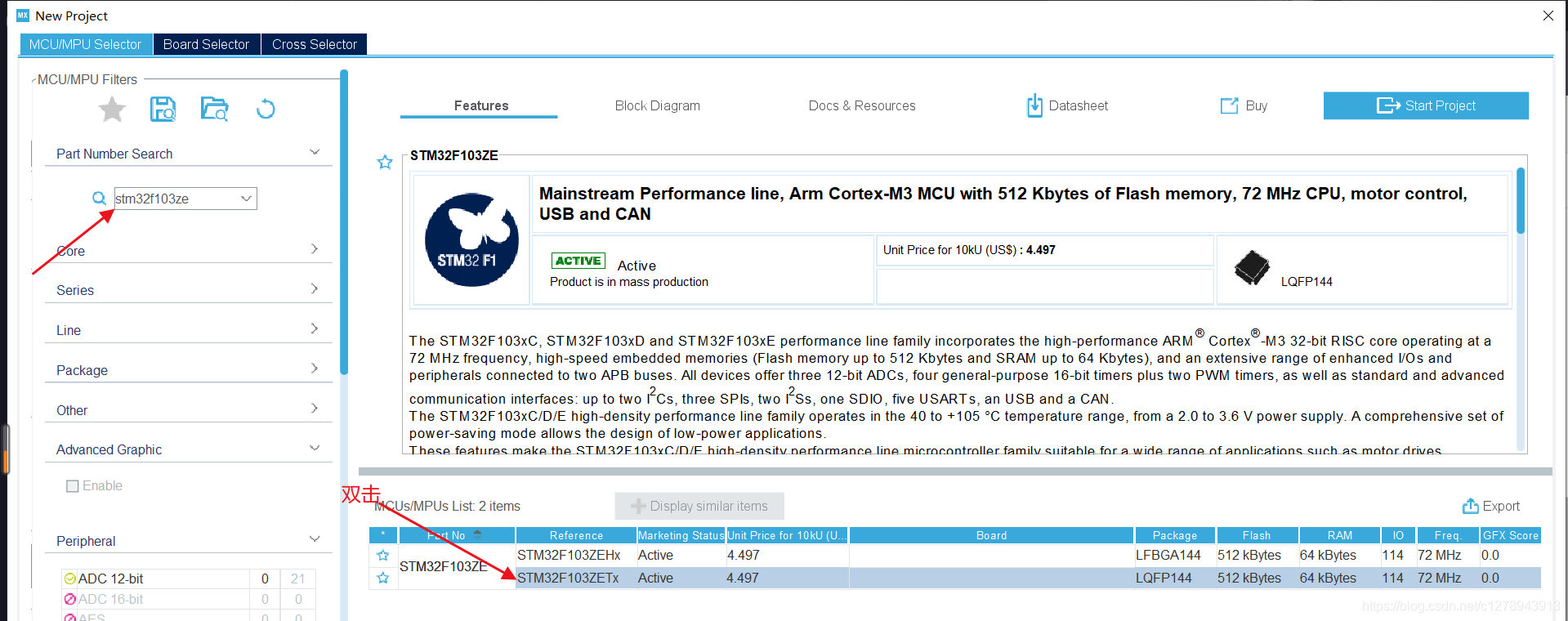Expand the Core filter section
The image size is (1568, 621).
click(315, 248)
